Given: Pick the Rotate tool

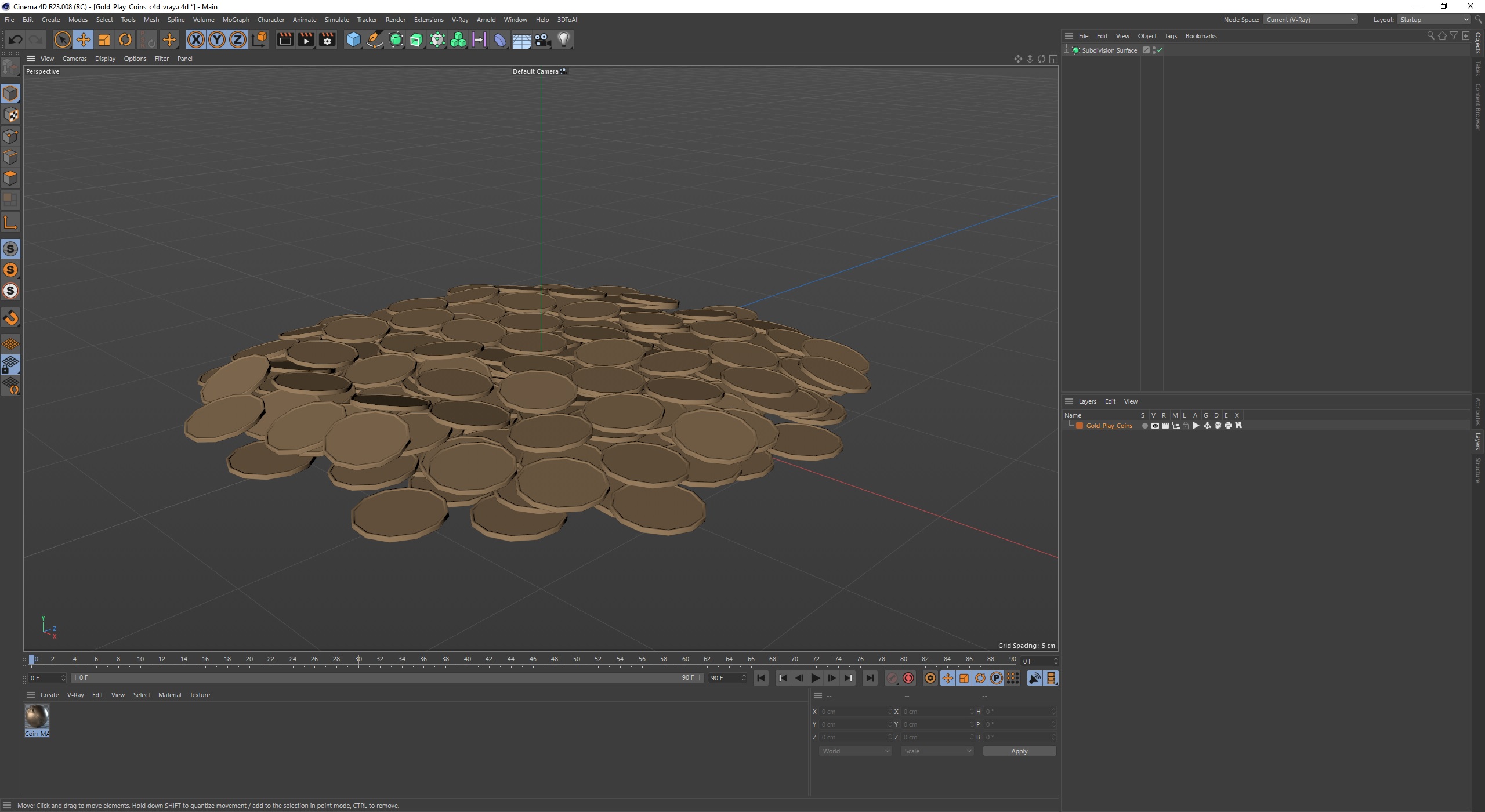Looking at the screenshot, I should pos(125,39).
